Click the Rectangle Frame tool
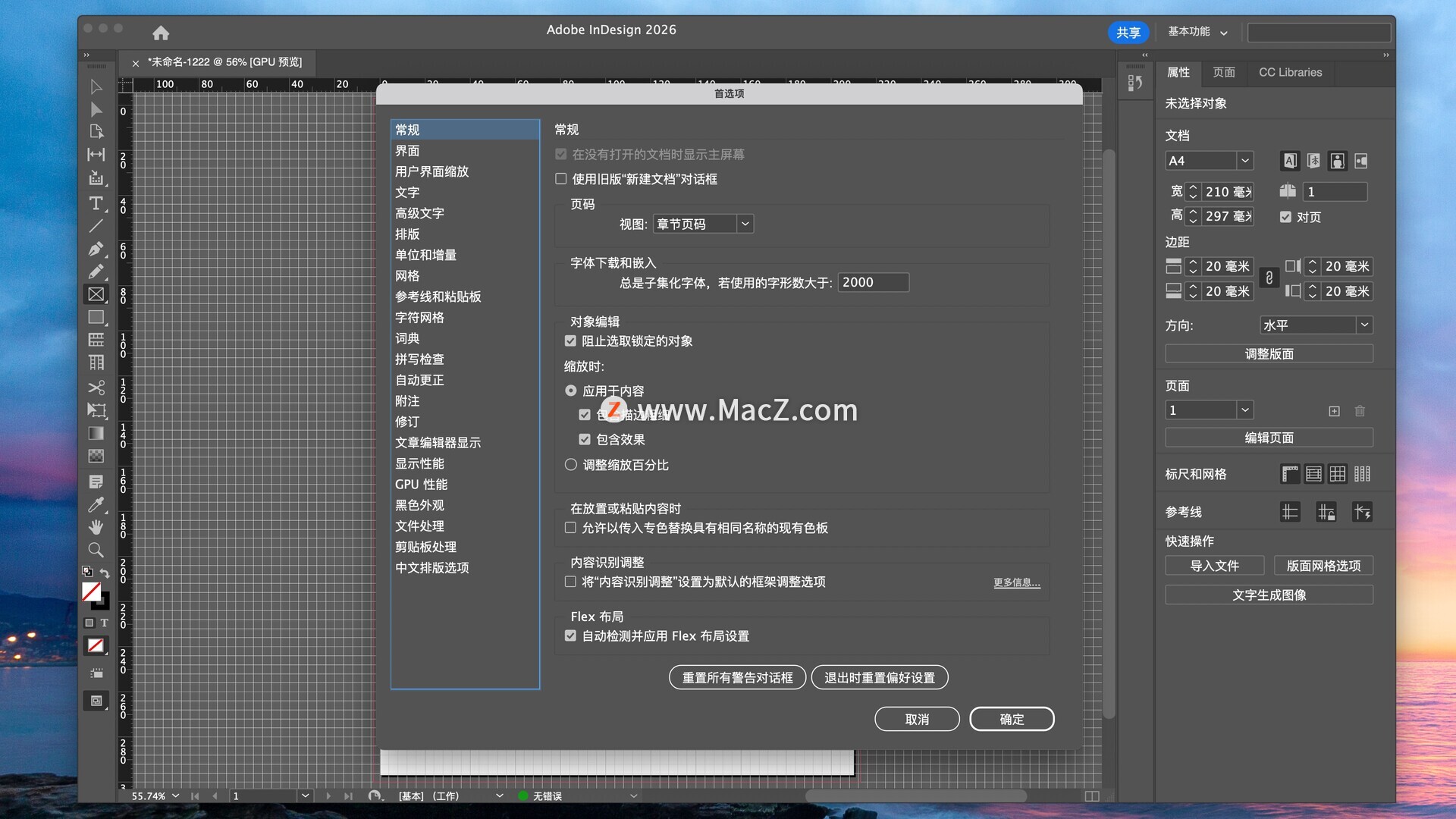1456x819 pixels. [x=96, y=294]
